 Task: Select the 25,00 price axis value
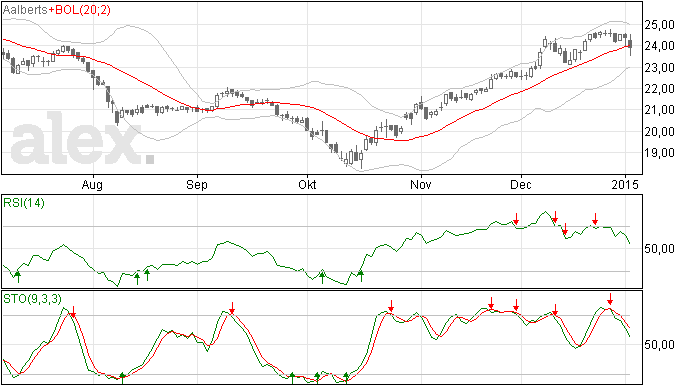point(659,25)
